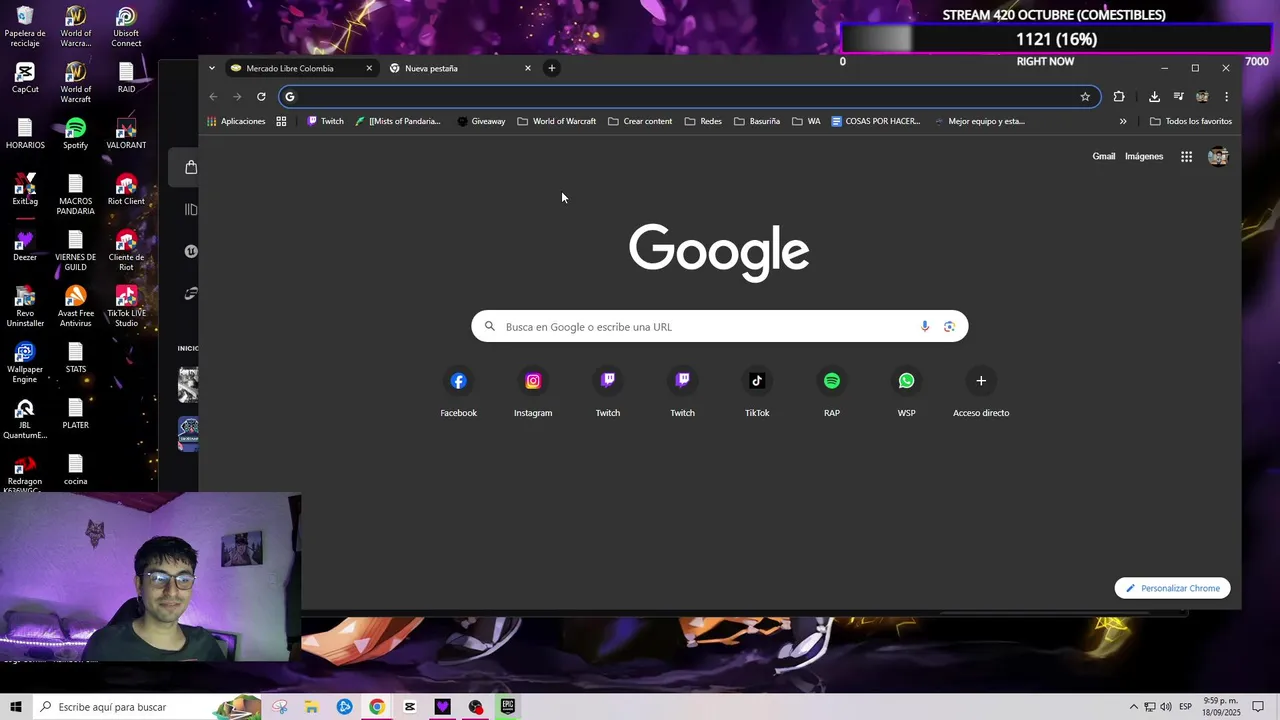Open Aplicaciones bookmark
Screen dimensions: 1280x720
tap(236, 121)
